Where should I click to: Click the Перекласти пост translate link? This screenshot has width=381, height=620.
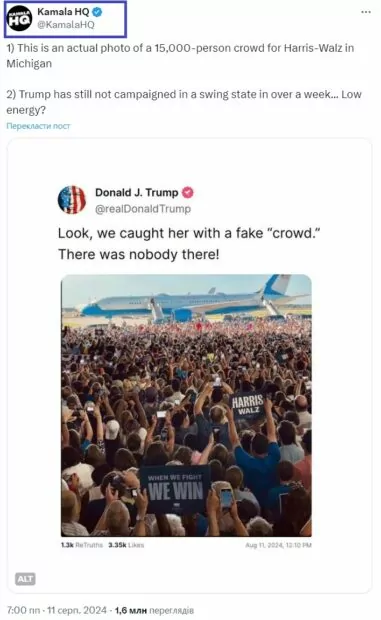[38, 126]
